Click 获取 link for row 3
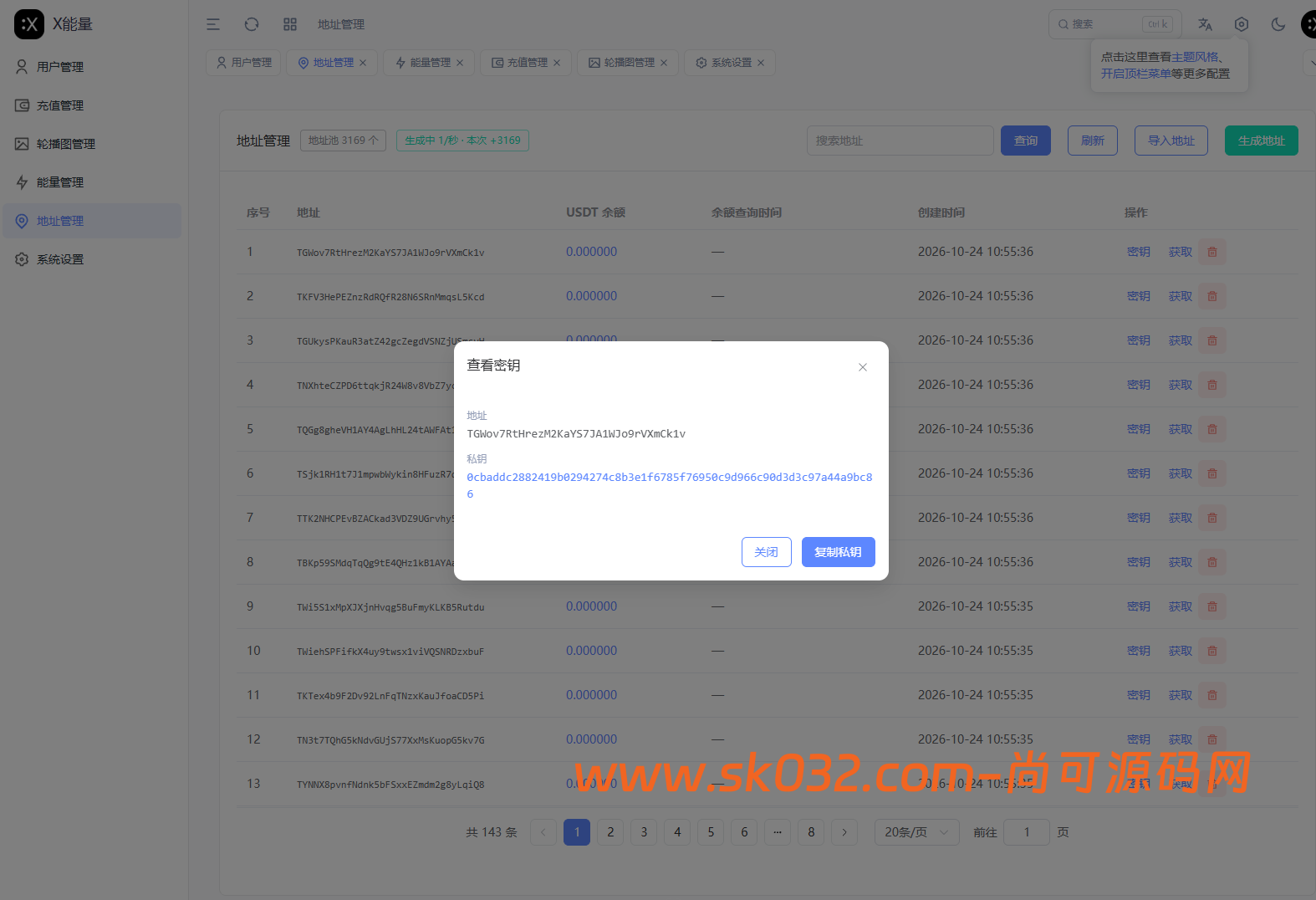Image resolution: width=1316 pixels, height=900 pixels. [1181, 340]
